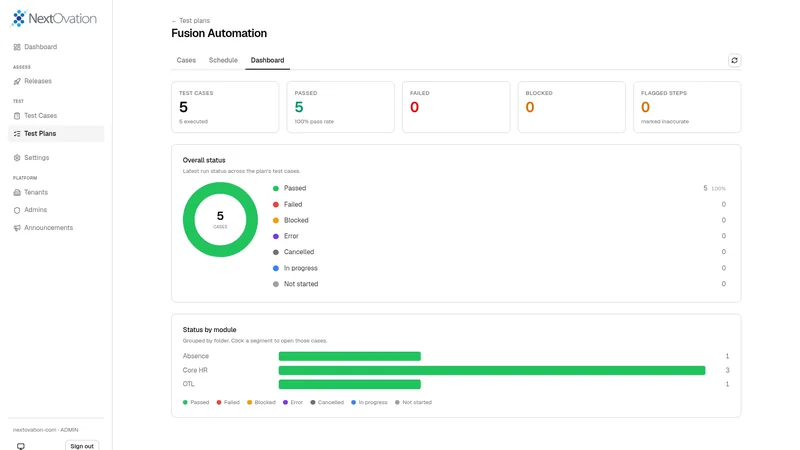The width and height of the screenshot is (800, 450).
Task: Click the Settings gear icon
Action: tap(17, 158)
